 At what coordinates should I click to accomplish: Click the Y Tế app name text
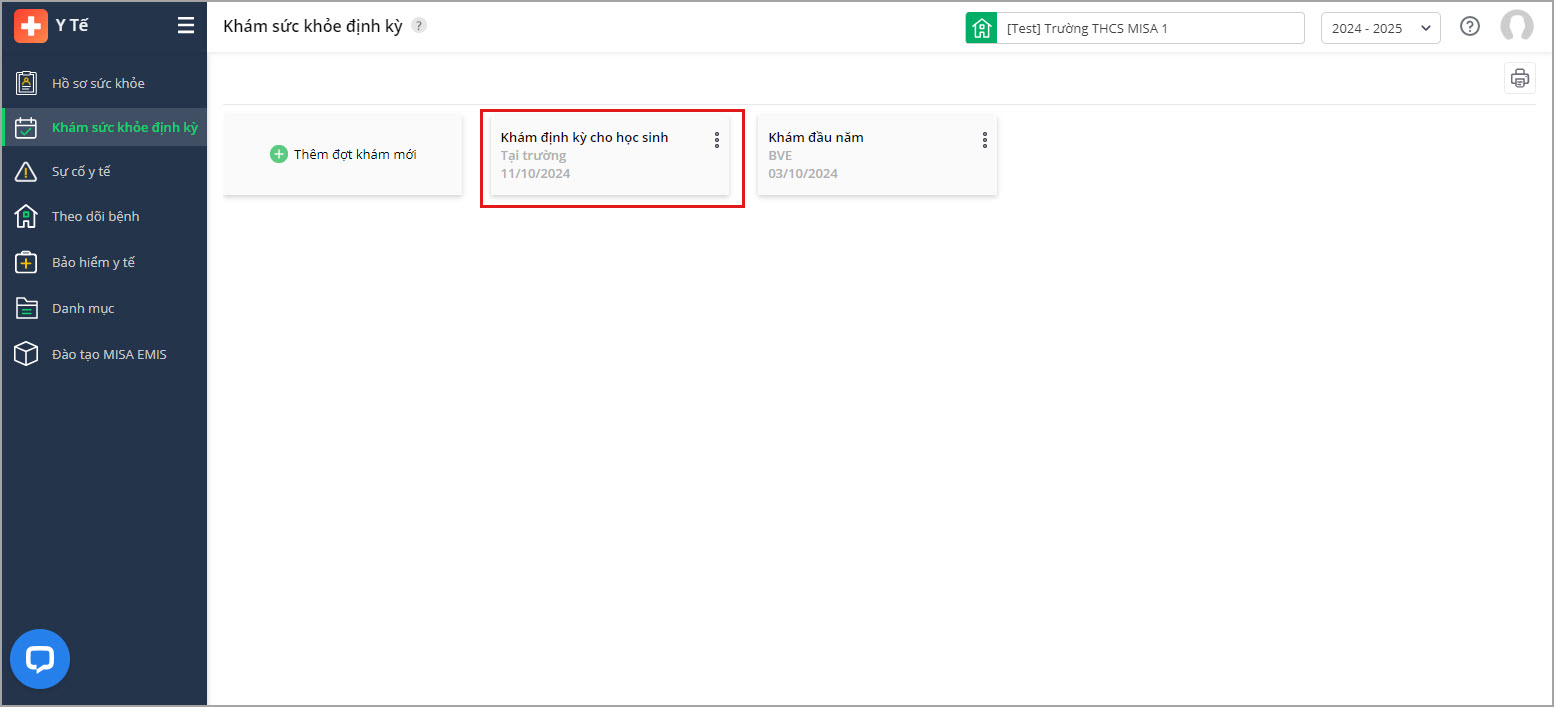[x=72, y=26]
